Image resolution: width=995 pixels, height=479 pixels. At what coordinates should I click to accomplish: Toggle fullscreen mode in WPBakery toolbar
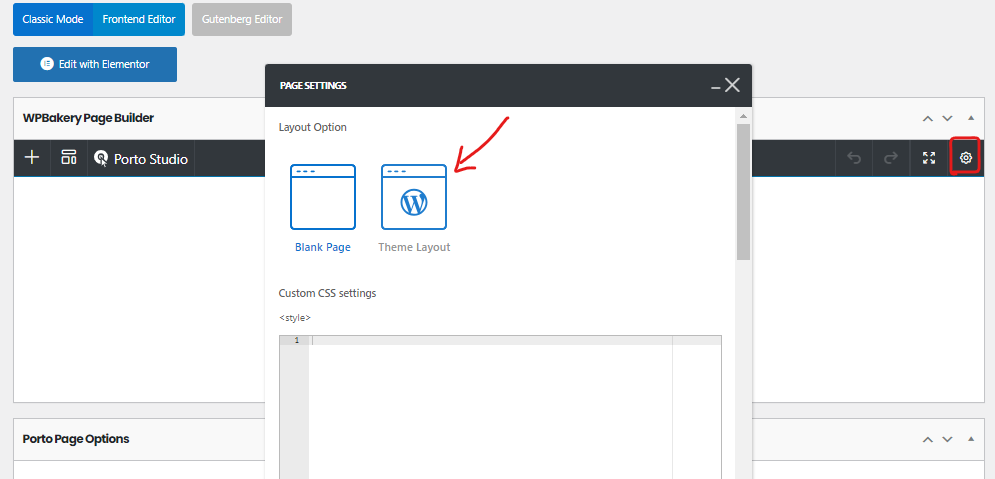click(x=929, y=158)
